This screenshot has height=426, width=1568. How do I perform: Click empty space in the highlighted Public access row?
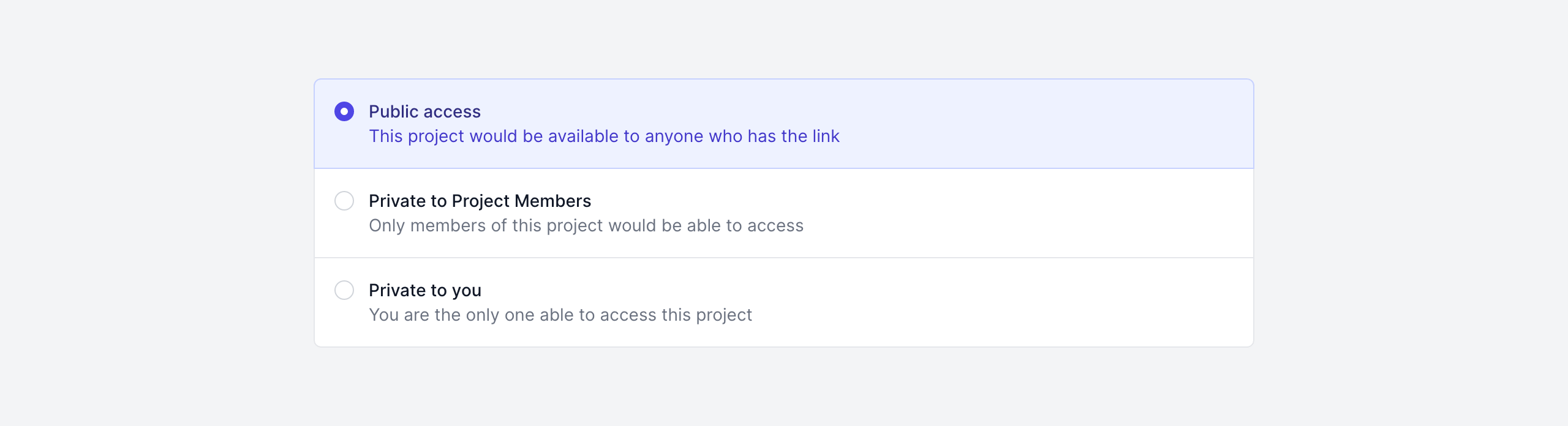click(1041, 124)
